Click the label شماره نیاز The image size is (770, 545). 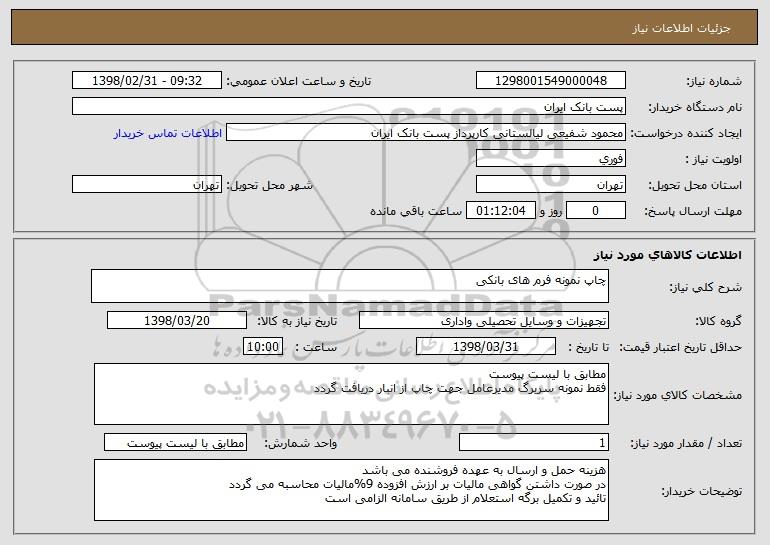click(714, 82)
